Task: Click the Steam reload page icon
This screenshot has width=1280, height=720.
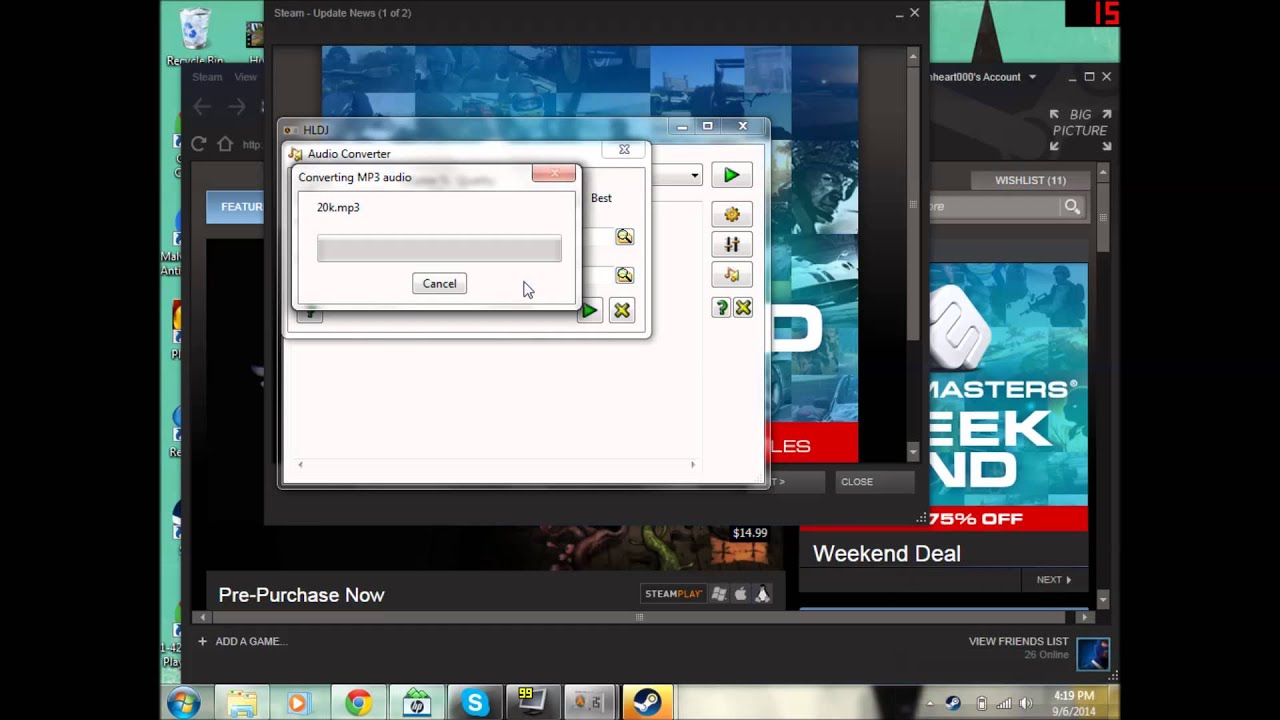Action: coord(198,144)
